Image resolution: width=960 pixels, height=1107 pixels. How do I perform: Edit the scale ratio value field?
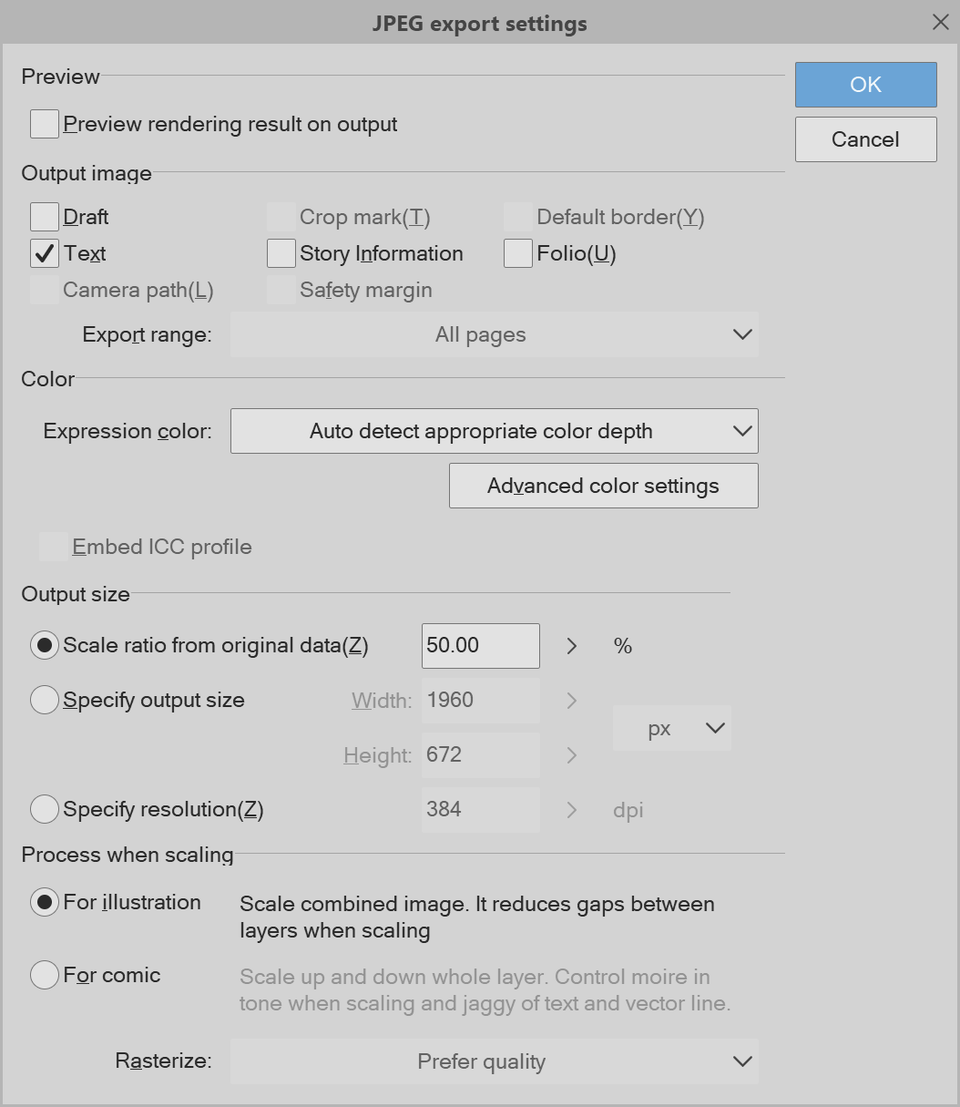click(480, 645)
